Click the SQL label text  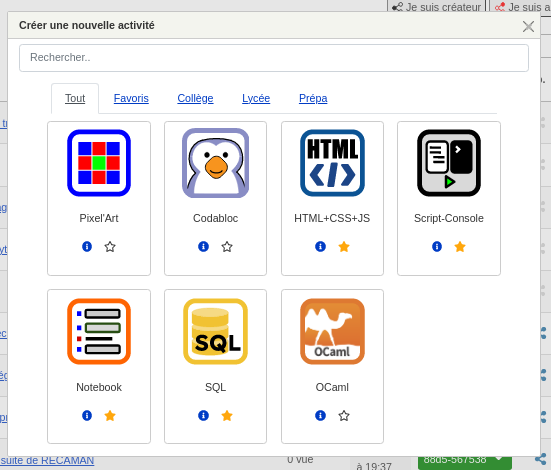(x=215, y=387)
